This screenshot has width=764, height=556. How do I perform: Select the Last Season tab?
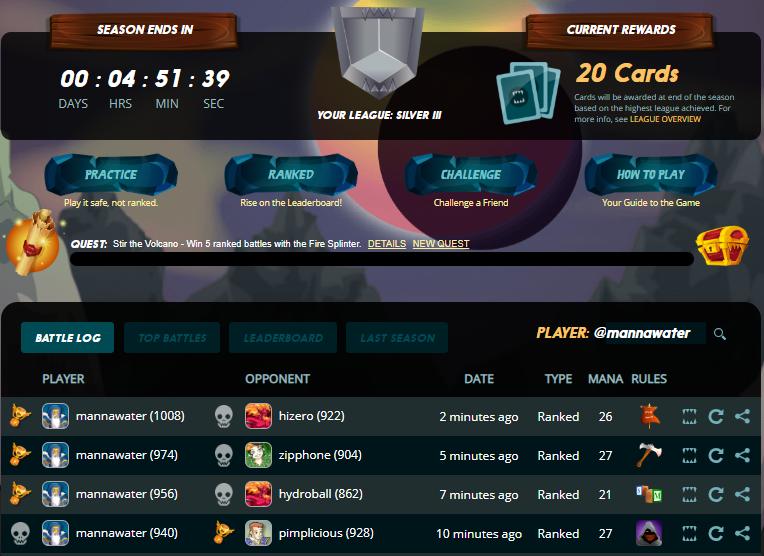click(397, 337)
